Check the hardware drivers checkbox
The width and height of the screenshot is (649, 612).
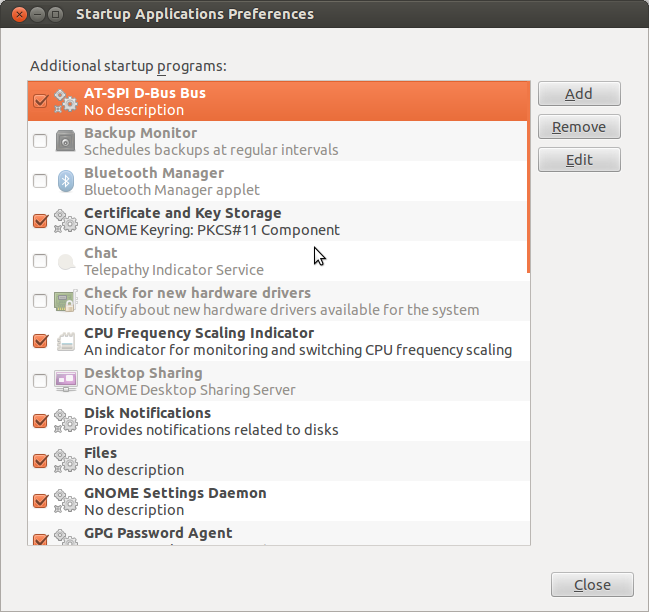[40, 301]
